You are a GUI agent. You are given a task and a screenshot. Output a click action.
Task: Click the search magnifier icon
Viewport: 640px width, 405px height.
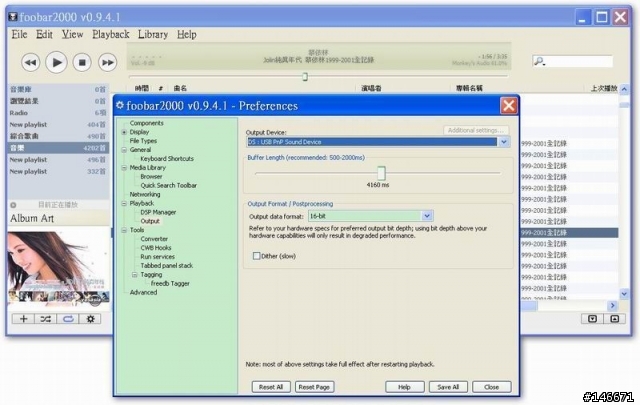pyautogui.click(x=539, y=61)
